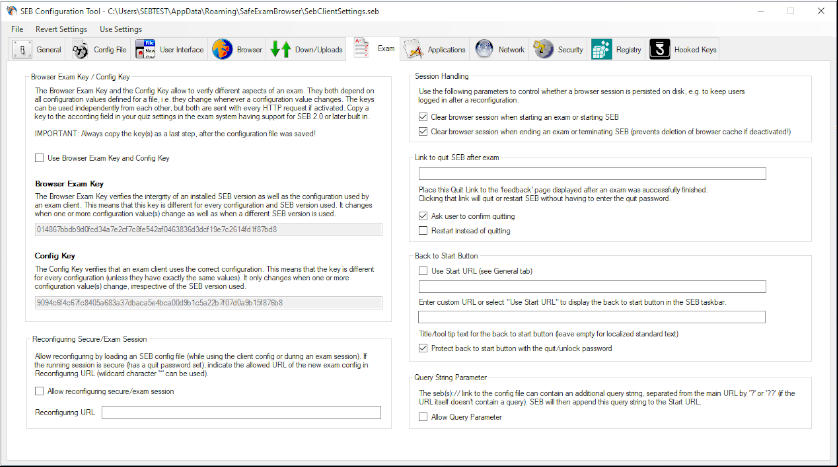Click the Back to Start Button group label
The height and width of the screenshot is (467, 838).
(x=446, y=256)
